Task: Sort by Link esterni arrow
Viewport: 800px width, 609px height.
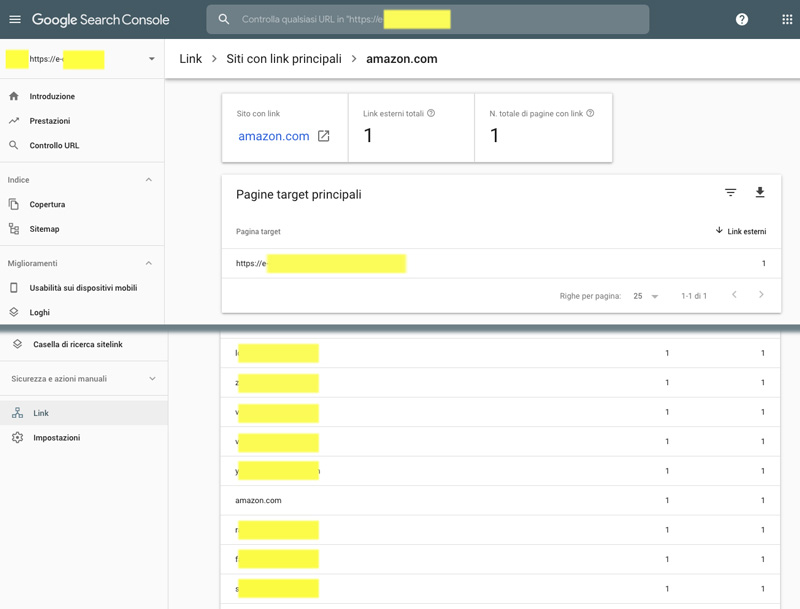Action: coord(719,231)
